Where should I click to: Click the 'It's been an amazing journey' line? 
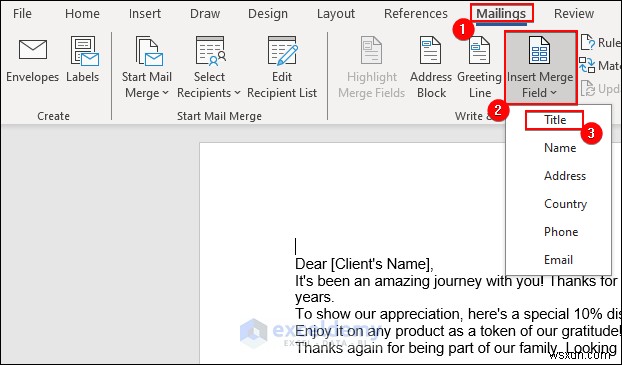(456, 281)
